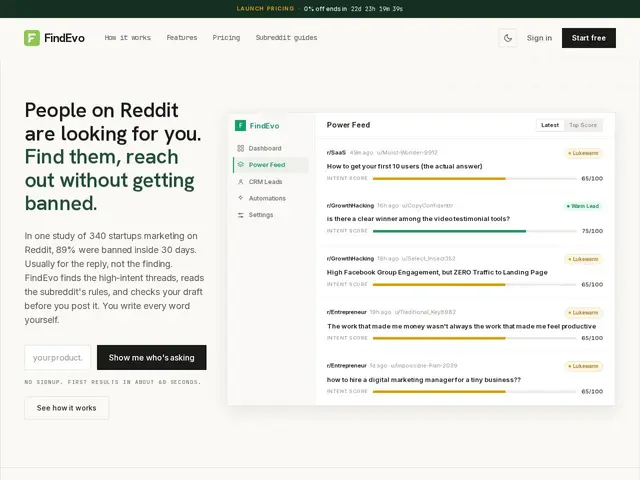Switch feed to the Top Score tab
The width and height of the screenshot is (640, 480).
click(x=583, y=125)
